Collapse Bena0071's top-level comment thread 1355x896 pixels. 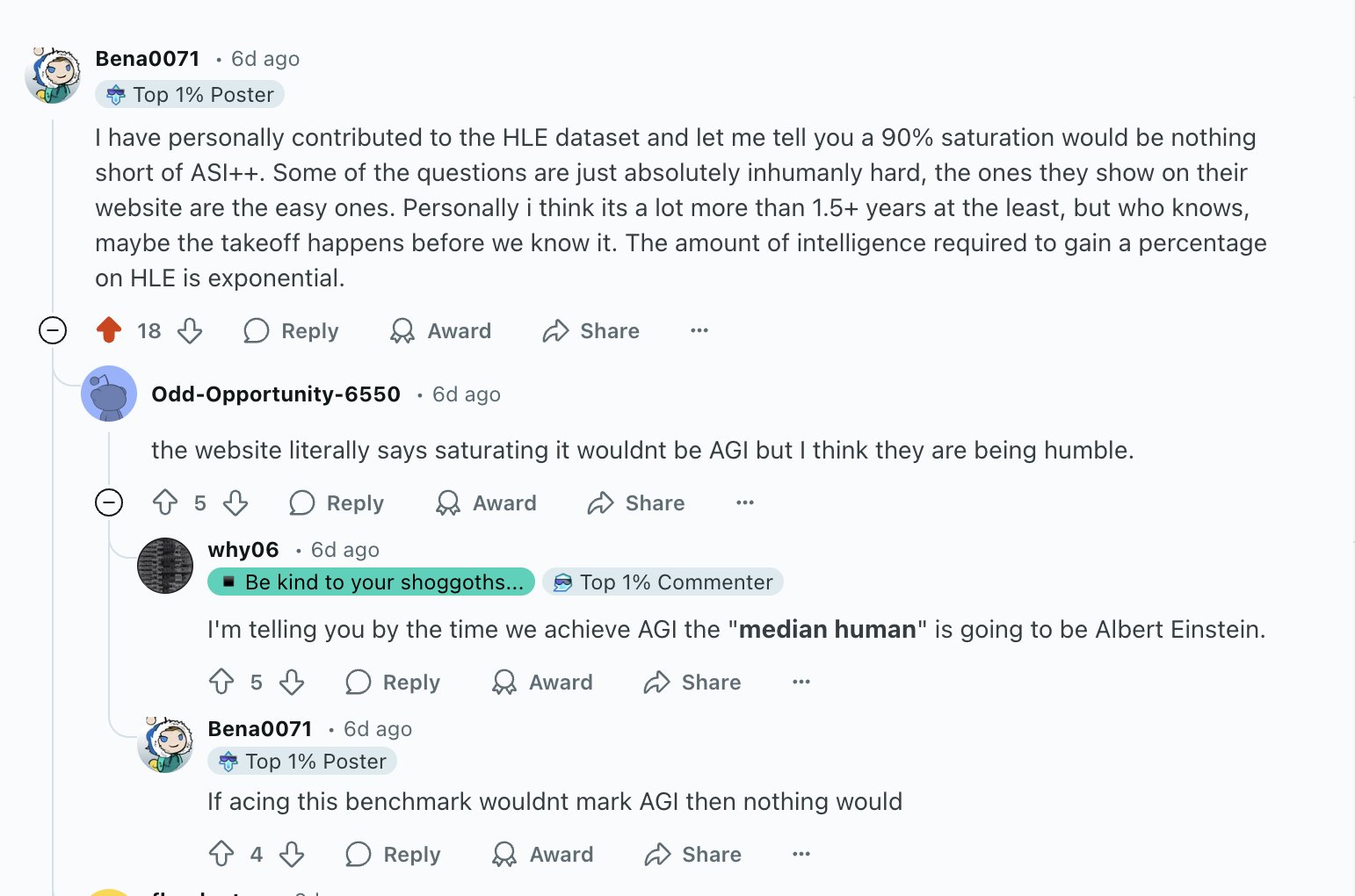point(53,330)
